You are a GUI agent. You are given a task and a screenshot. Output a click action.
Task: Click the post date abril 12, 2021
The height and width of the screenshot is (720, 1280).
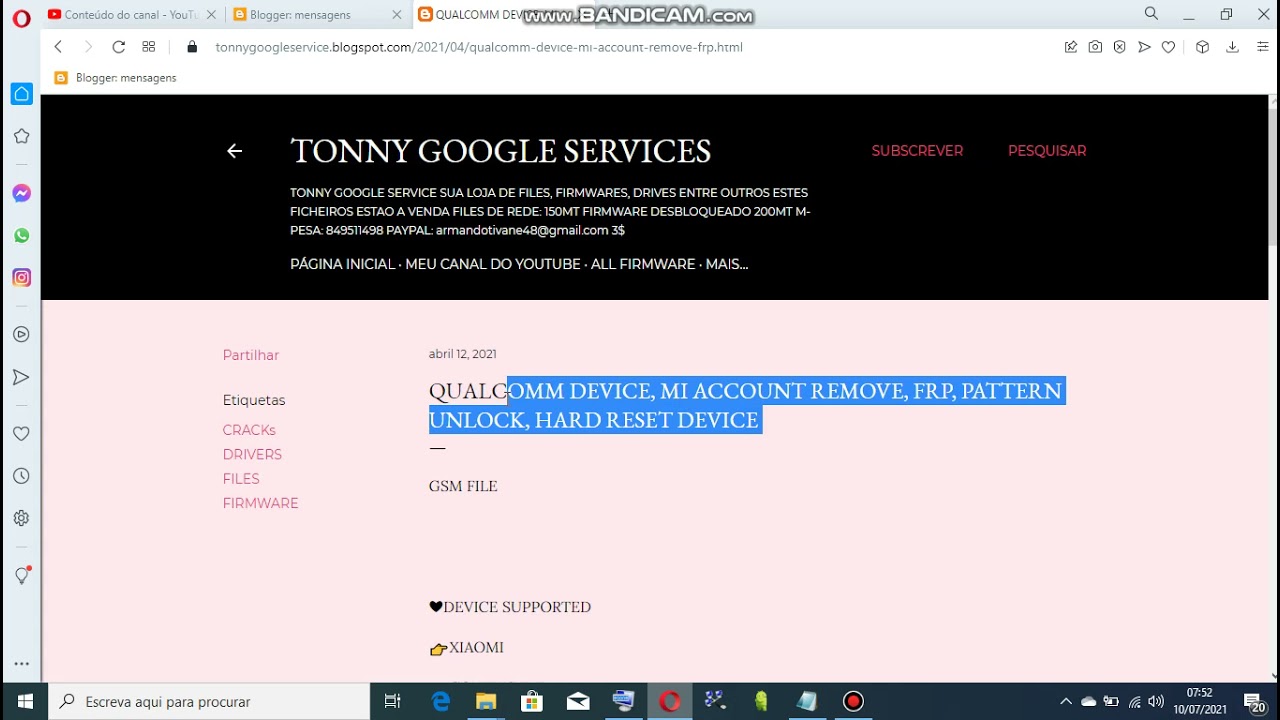point(462,354)
